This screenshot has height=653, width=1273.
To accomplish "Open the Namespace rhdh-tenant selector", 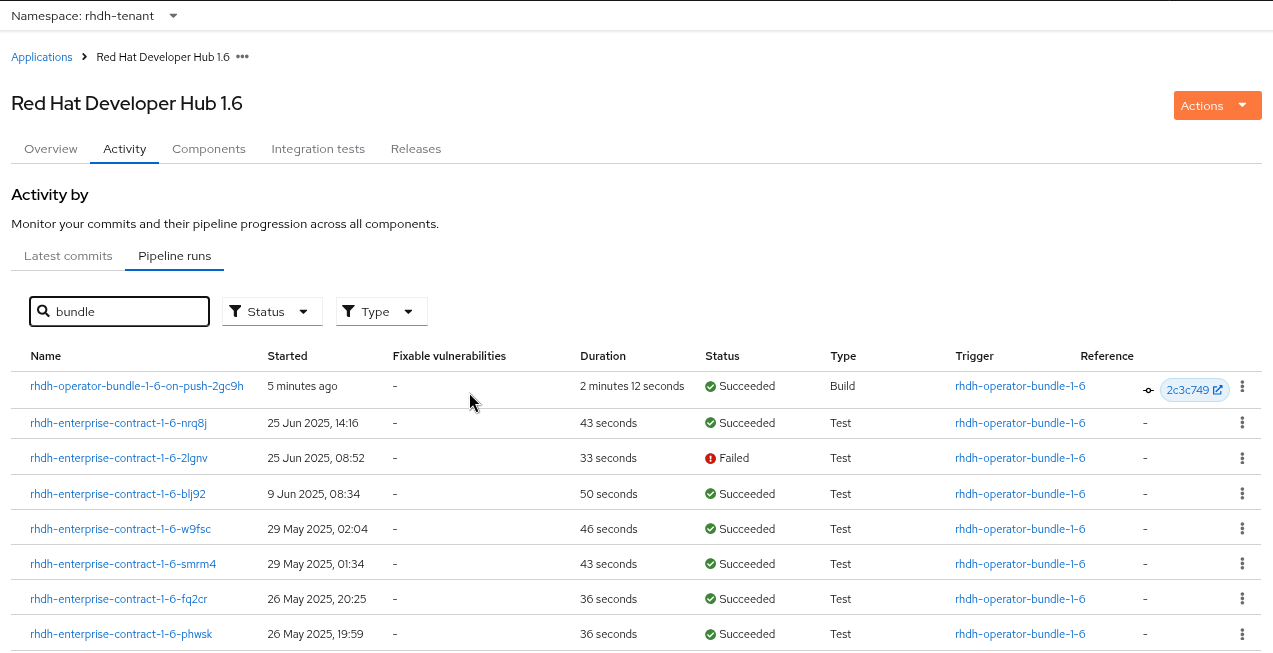I will [x=95, y=16].
